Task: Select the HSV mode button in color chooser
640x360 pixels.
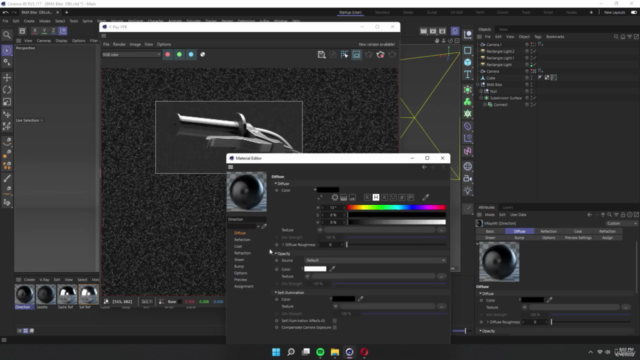Action: pyautogui.click(x=376, y=198)
